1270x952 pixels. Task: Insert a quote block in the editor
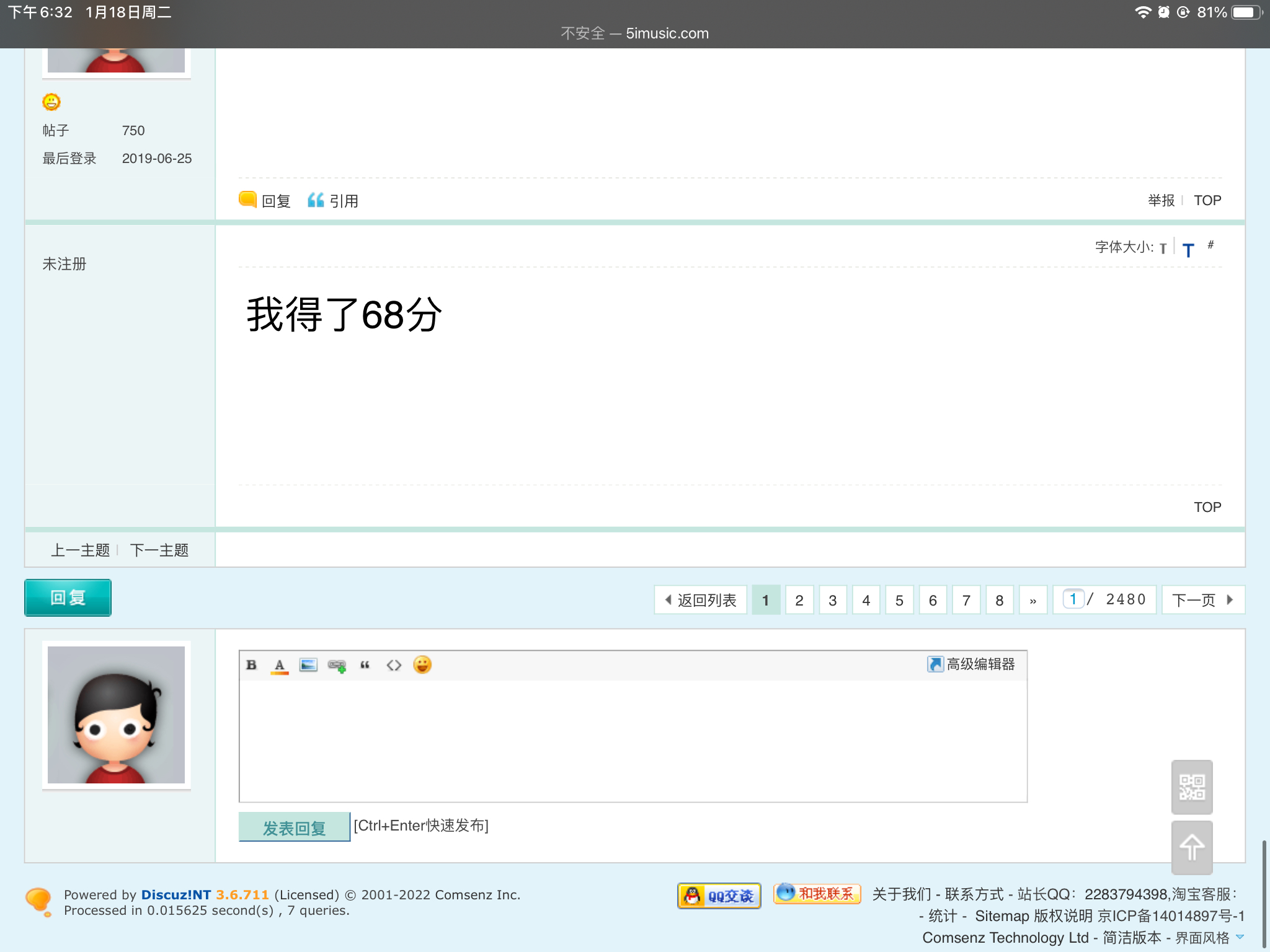365,665
